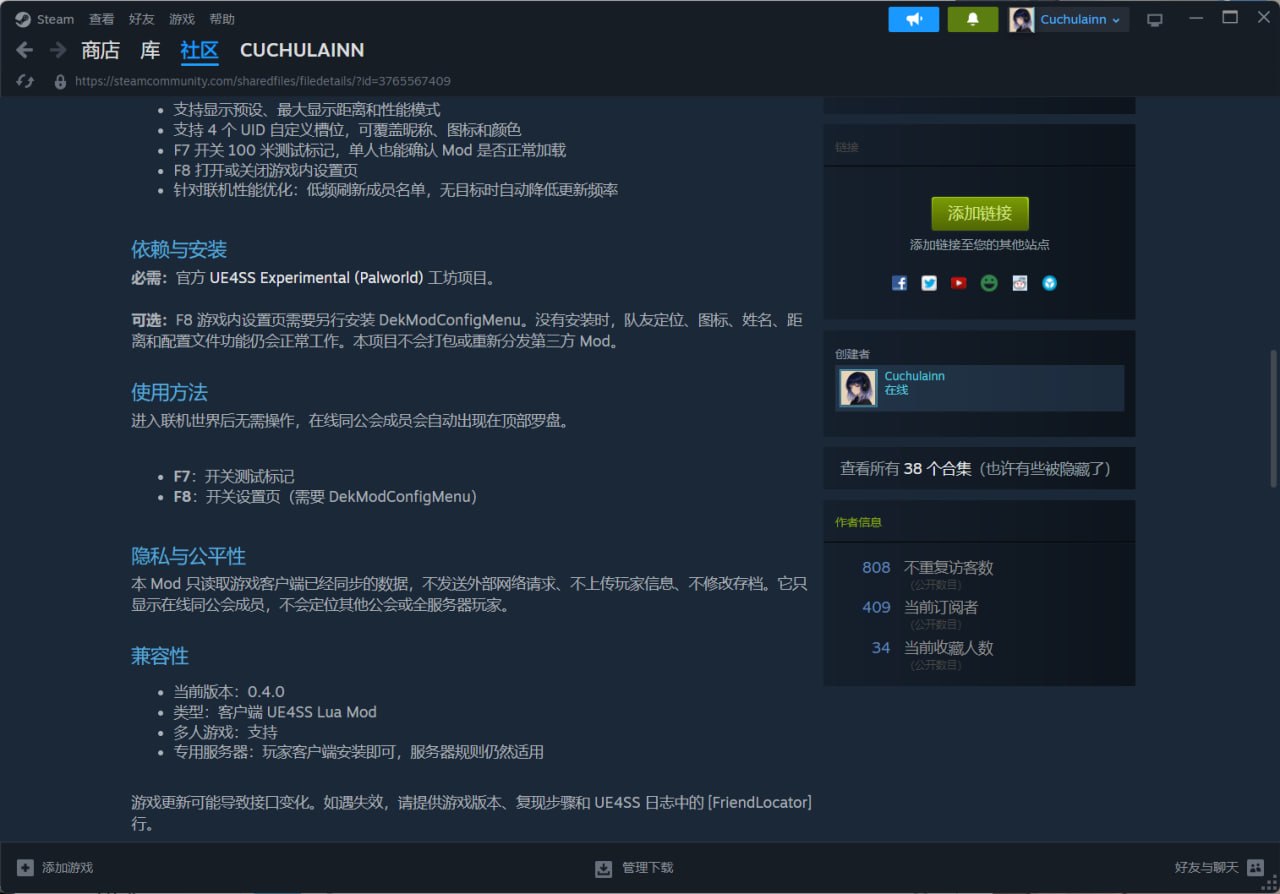This screenshot has height=894, width=1280.
Task: Click the 专用服务器 list item
Action: [359, 752]
